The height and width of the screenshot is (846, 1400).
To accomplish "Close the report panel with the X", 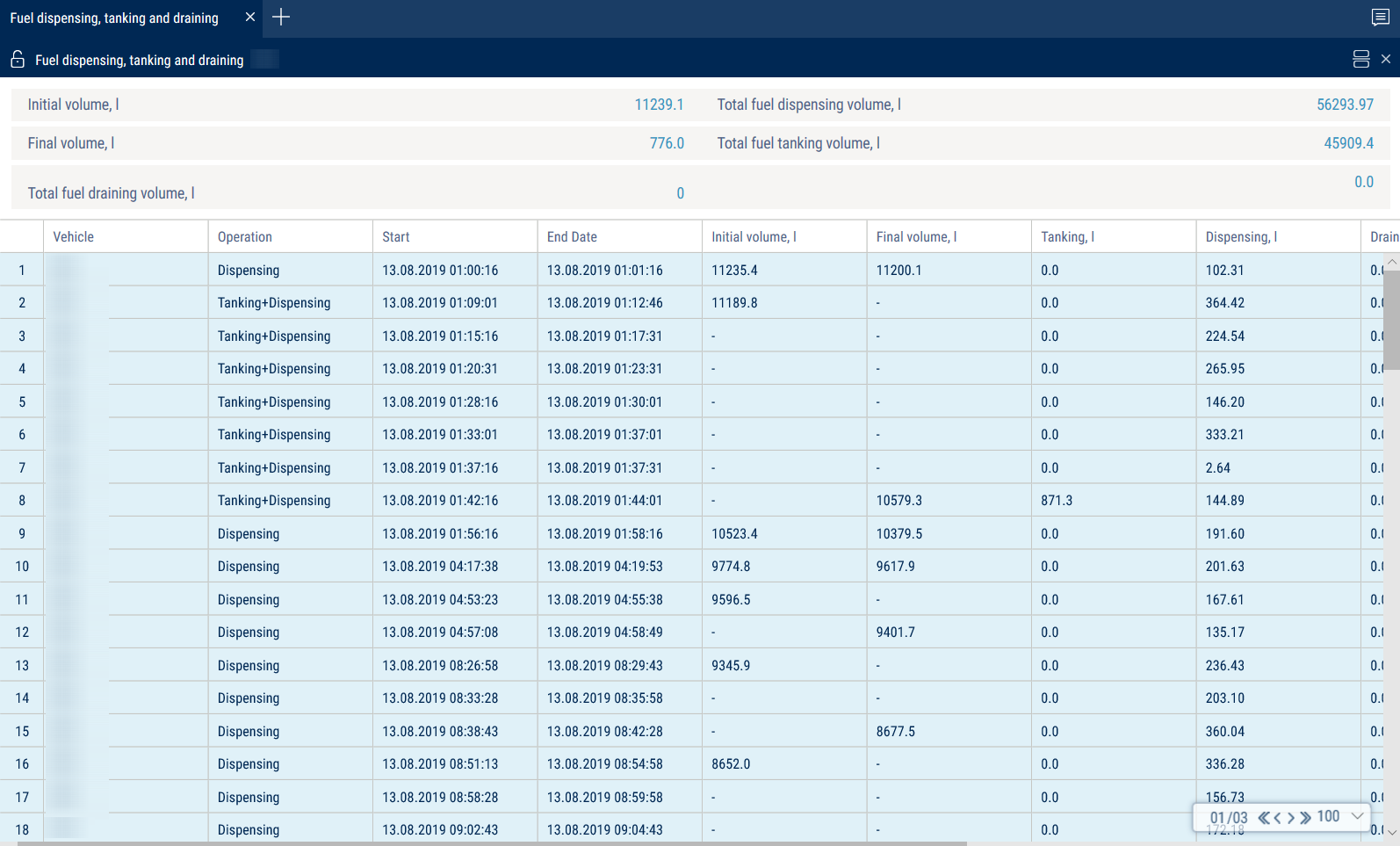I will coord(1386,59).
